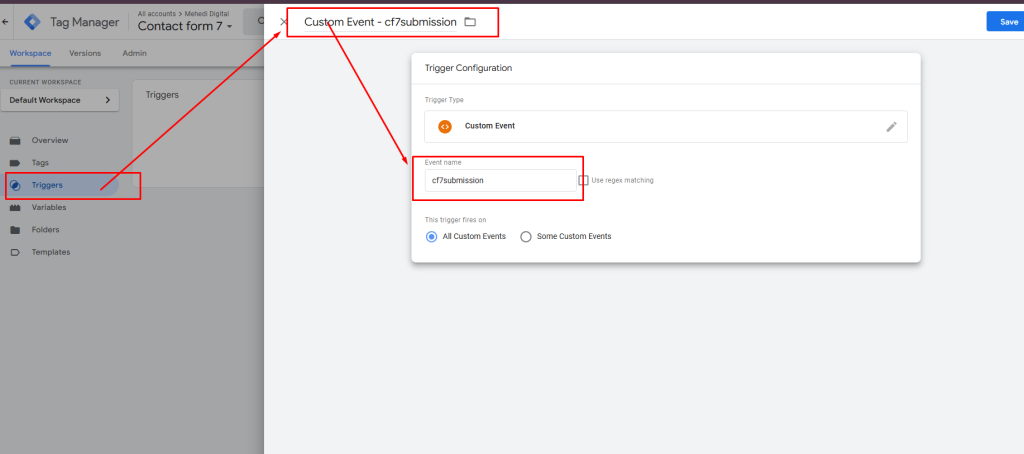Click the back arrow beside Tag Manager

5,22
